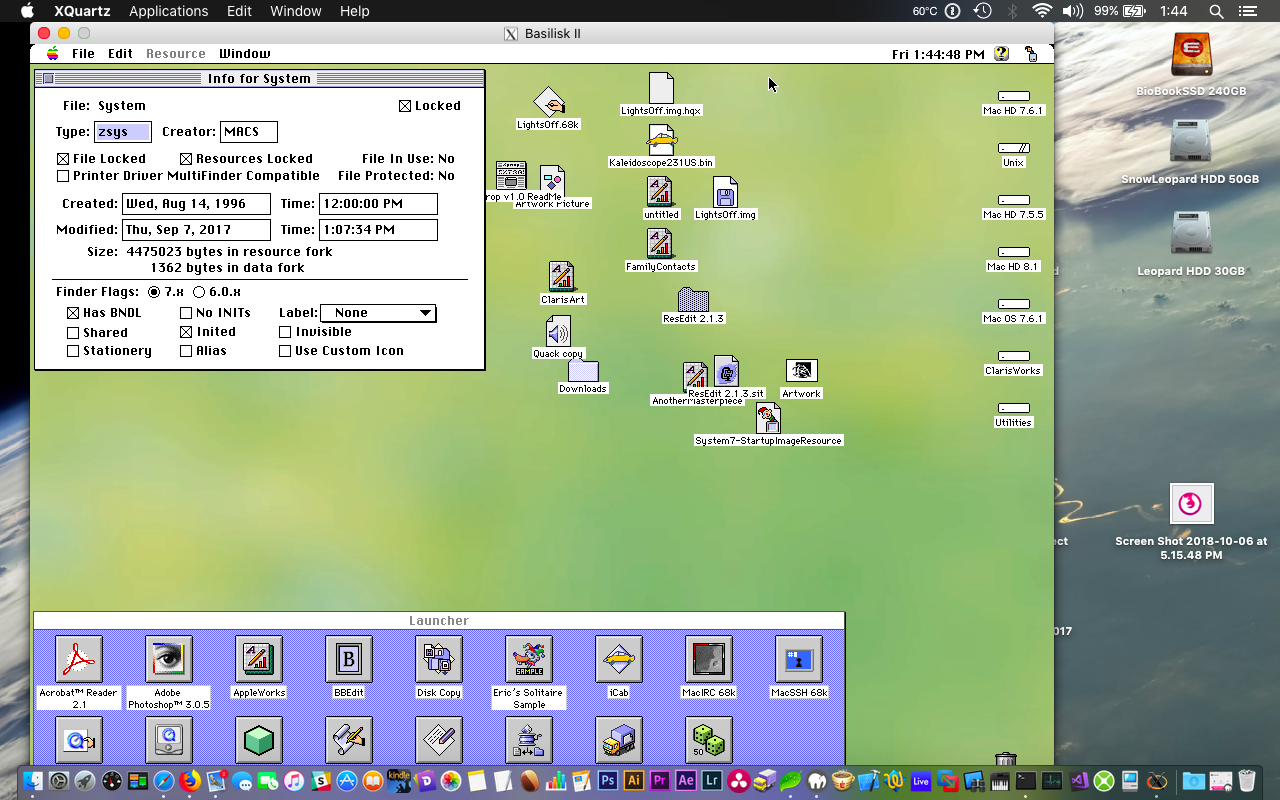Select the ResEdit 2.1.3 folder
The height and width of the screenshot is (800, 1280).
(693, 299)
